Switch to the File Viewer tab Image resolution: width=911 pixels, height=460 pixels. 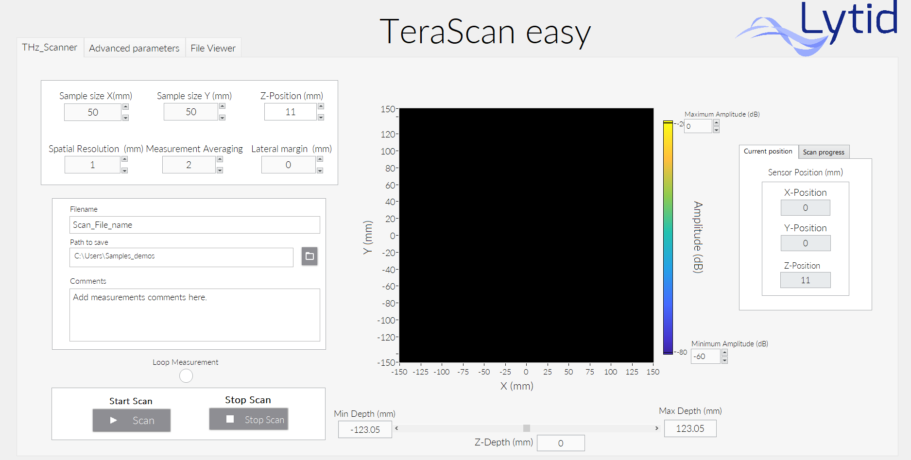(x=213, y=48)
